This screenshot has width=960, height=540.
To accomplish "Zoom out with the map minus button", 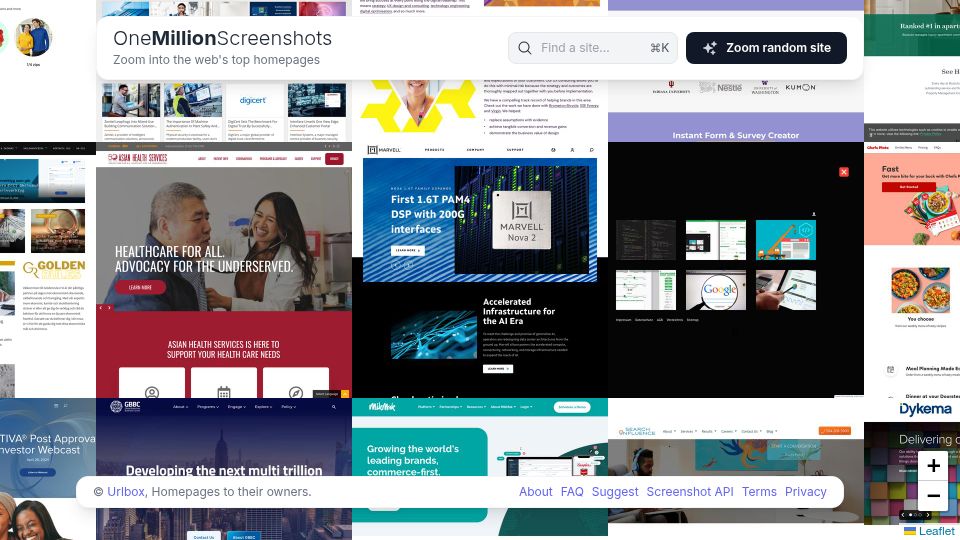I will 933,496.
